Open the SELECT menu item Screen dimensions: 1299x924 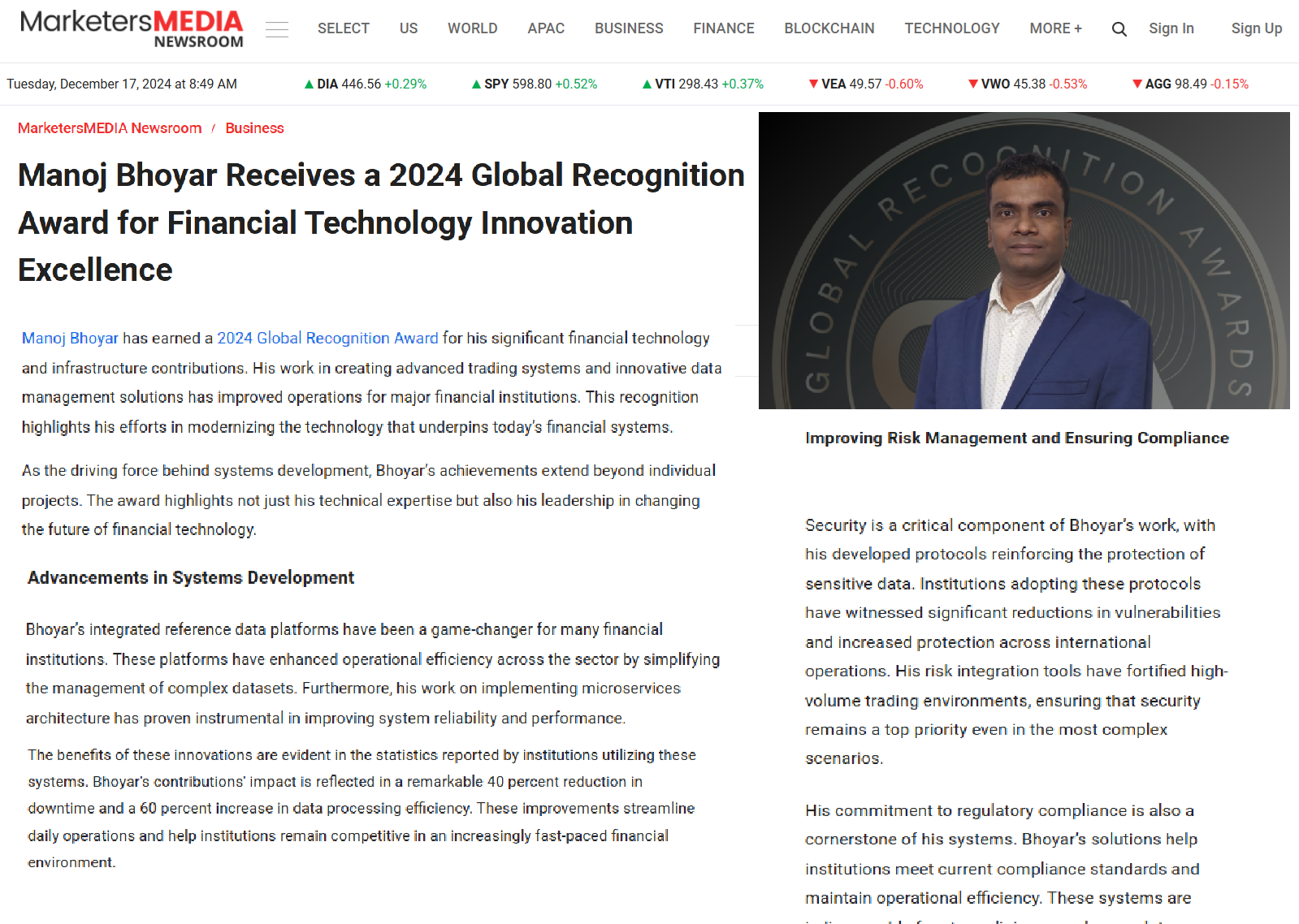pyautogui.click(x=343, y=28)
